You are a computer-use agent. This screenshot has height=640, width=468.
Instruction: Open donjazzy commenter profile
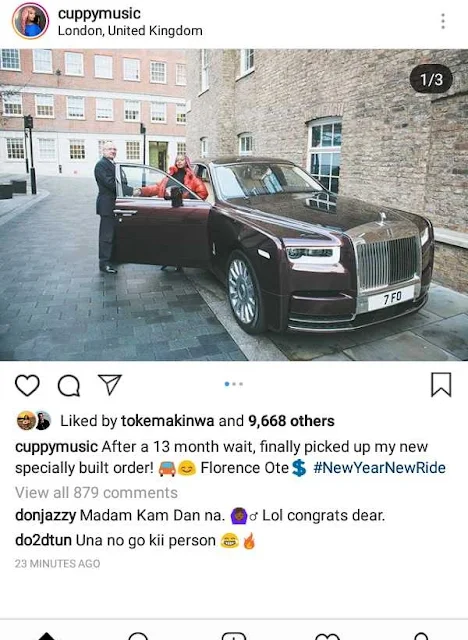(45, 516)
